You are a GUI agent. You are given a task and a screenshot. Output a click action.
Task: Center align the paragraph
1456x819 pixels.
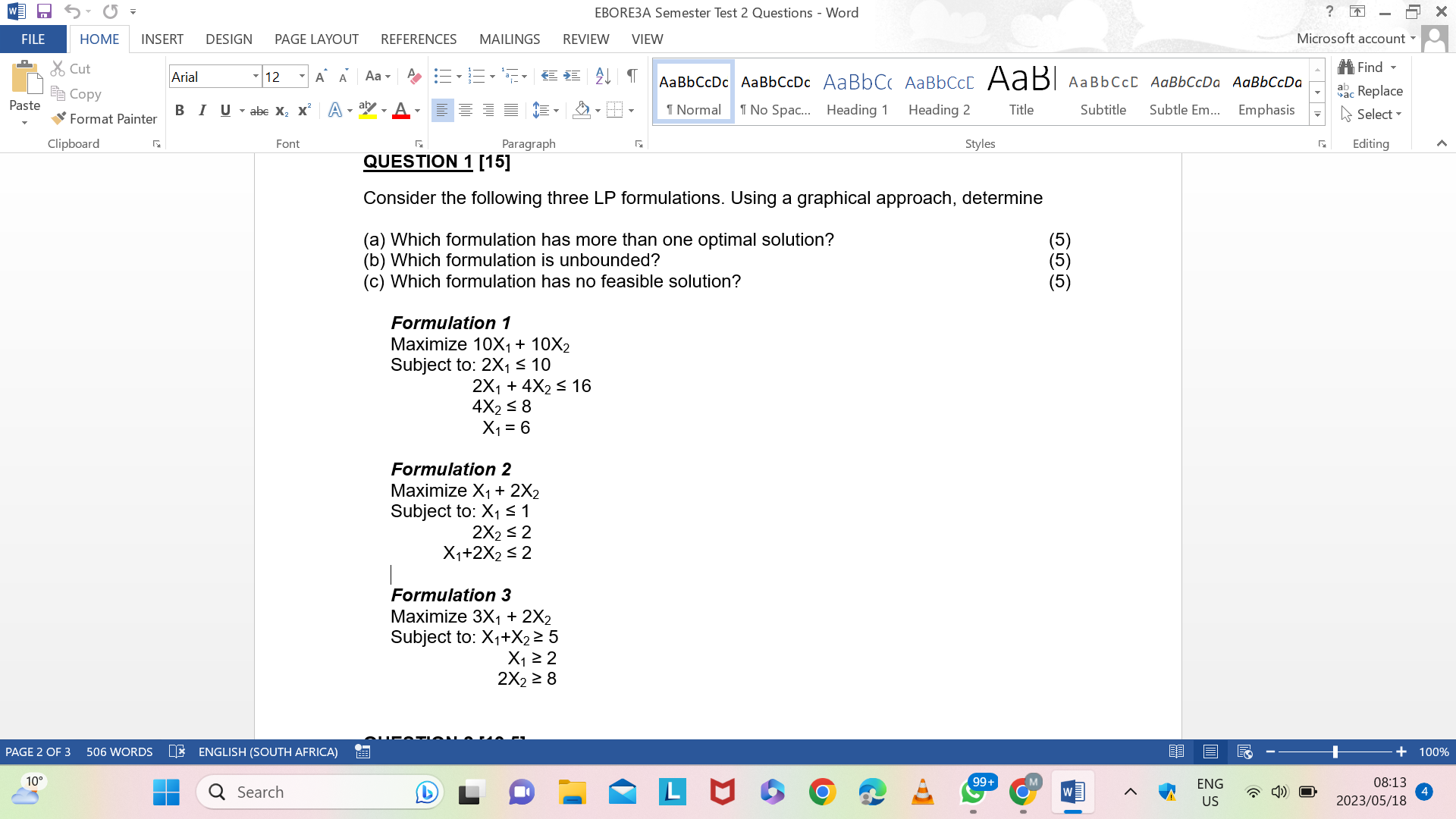(465, 111)
